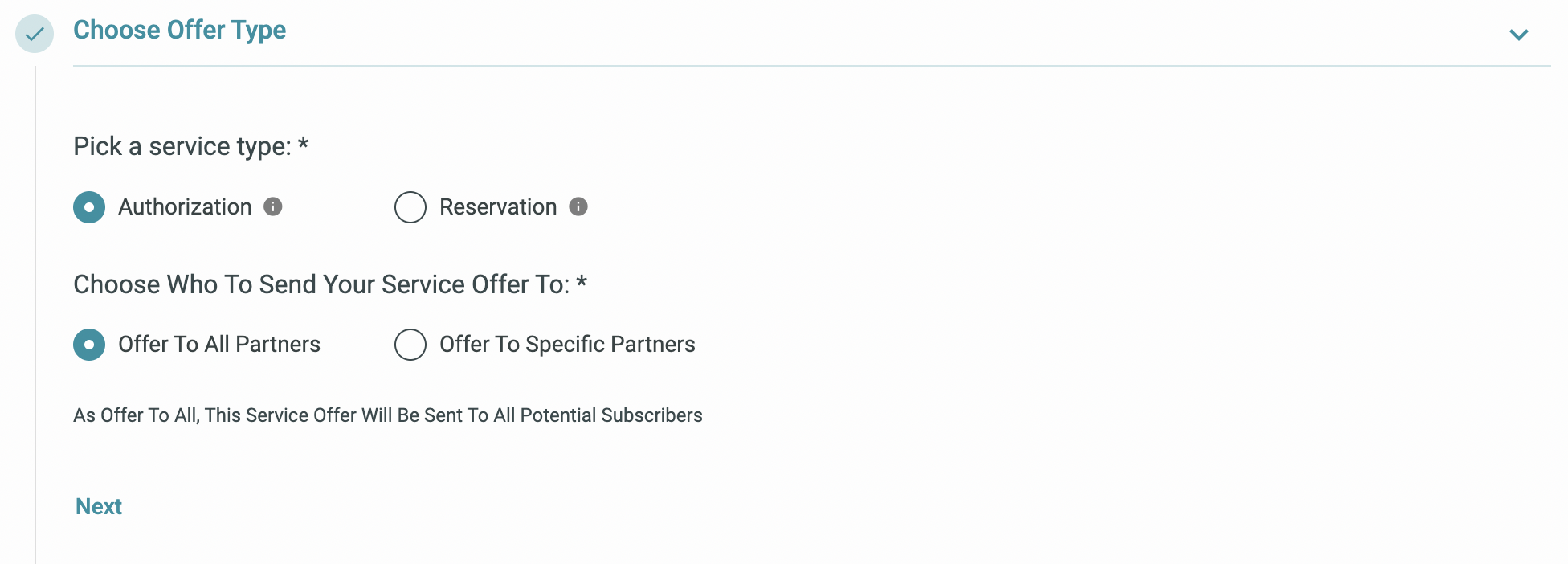The width and height of the screenshot is (1568, 564).
Task: Click the Authorization label text
Action: pyautogui.click(x=185, y=207)
